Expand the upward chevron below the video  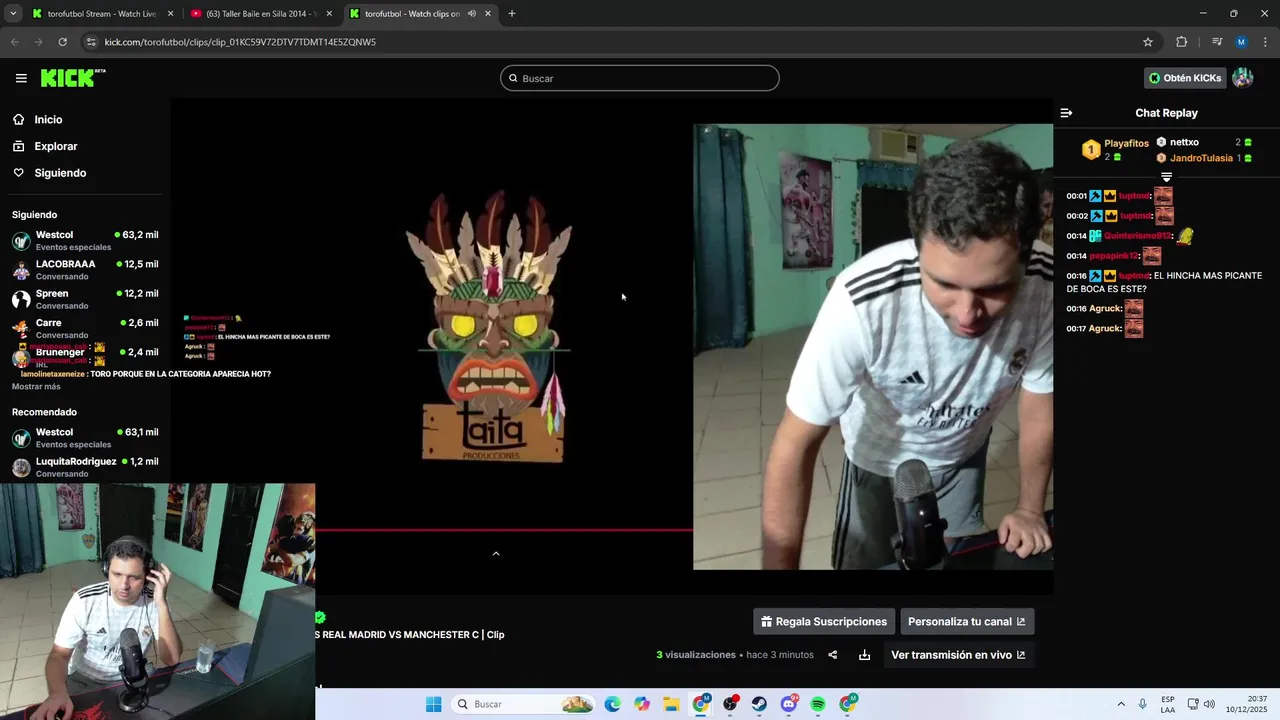495,553
